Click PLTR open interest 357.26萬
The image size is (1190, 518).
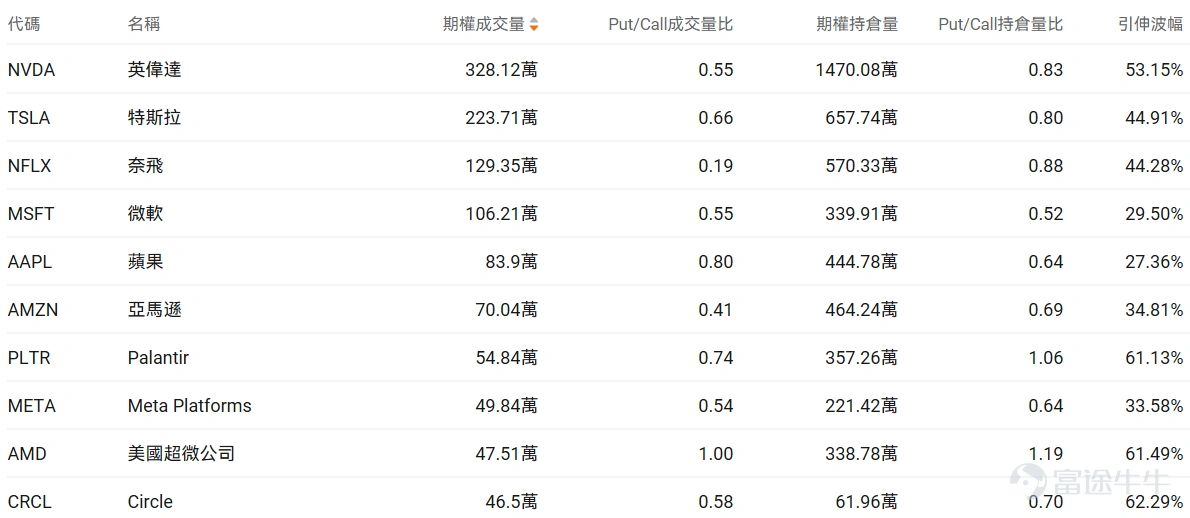862,357
